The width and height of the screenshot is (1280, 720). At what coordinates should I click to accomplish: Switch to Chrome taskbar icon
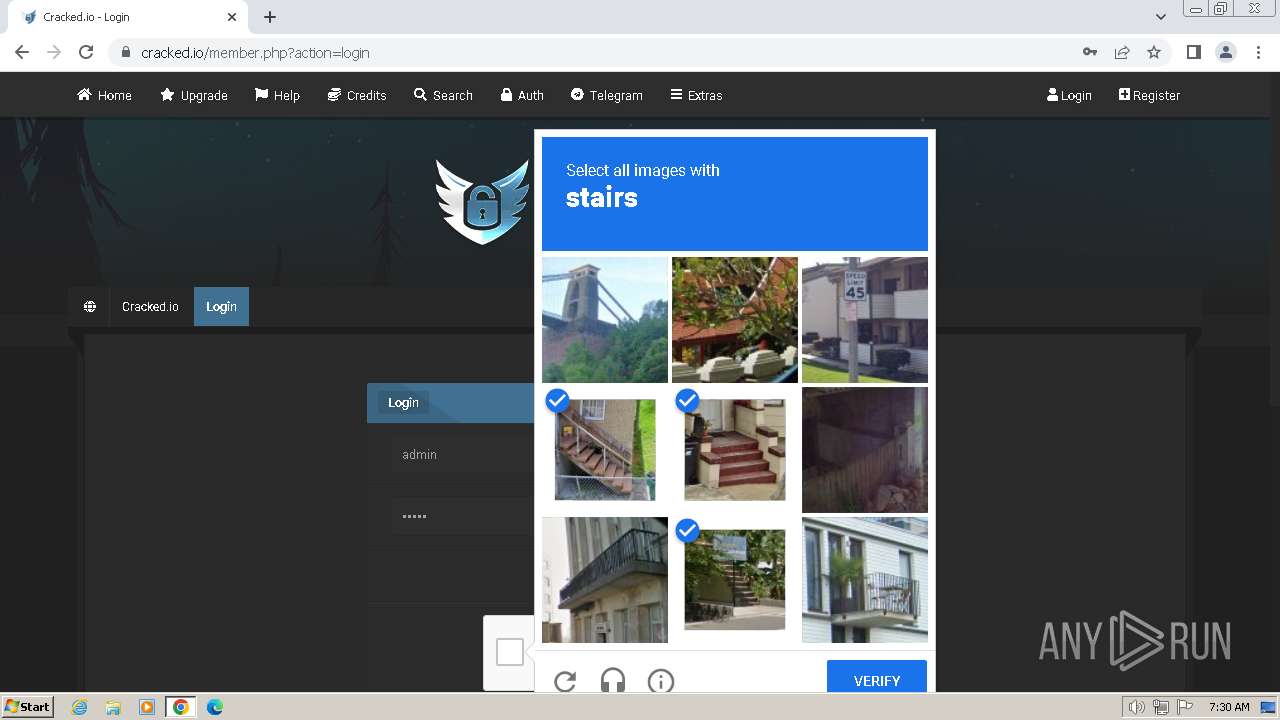click(181, 707)
